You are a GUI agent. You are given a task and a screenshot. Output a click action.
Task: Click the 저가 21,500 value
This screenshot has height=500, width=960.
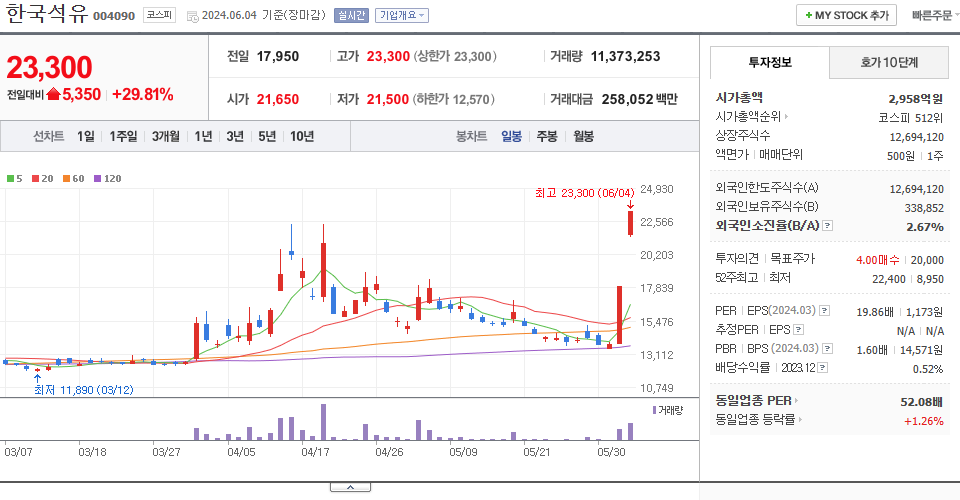(388, 99)
